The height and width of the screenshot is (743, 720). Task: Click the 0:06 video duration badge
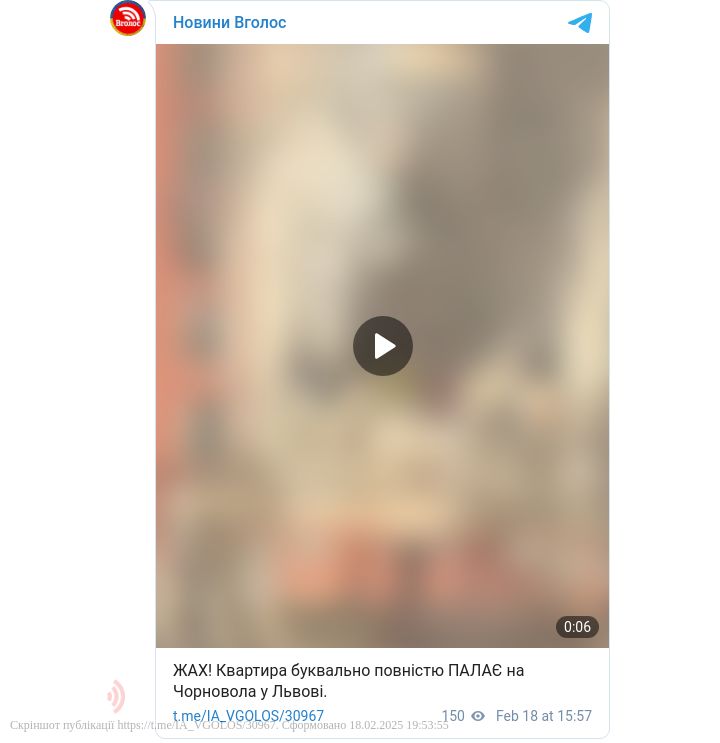[x=577, y=627]
